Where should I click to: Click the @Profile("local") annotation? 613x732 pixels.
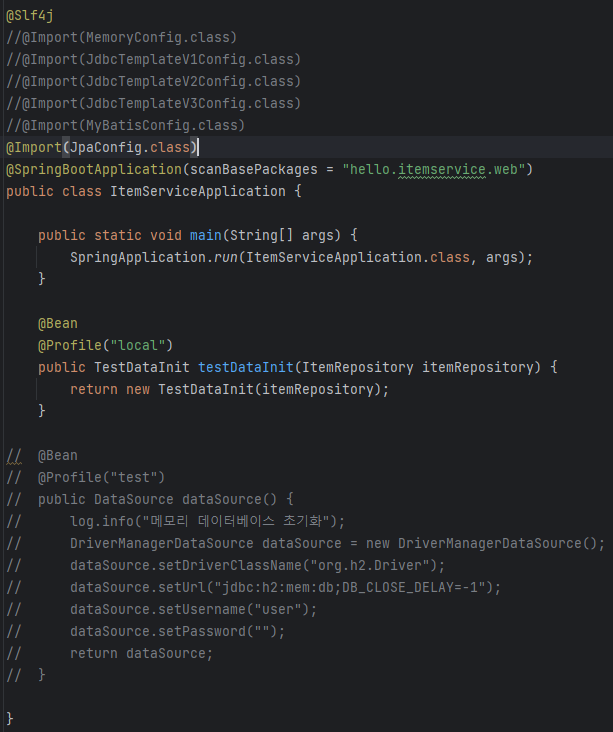106,345
